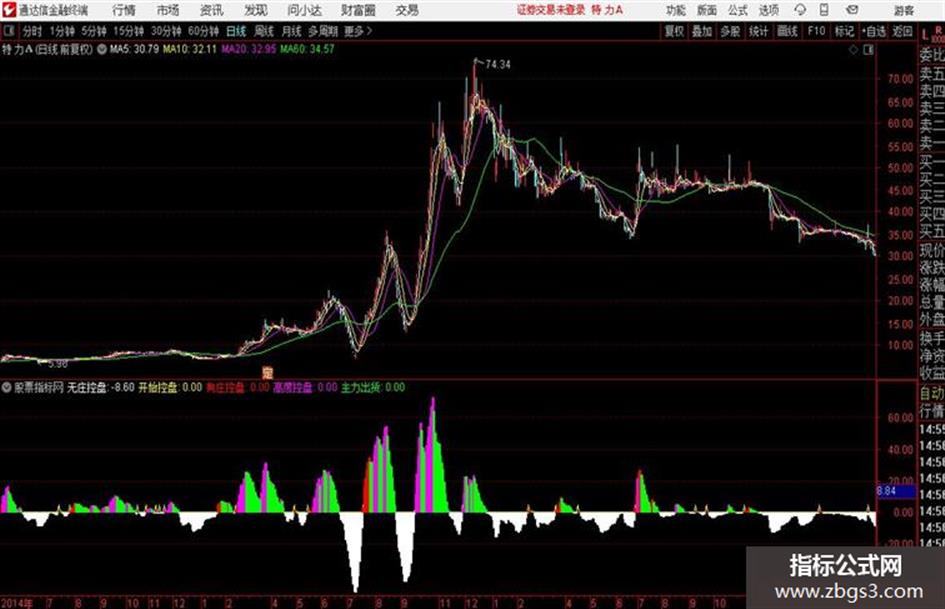Image resolution: width=945 pixels, height=609 pixels.
Task: Switch to the 月线 monthly tab
Action: [x=292, y=31]
